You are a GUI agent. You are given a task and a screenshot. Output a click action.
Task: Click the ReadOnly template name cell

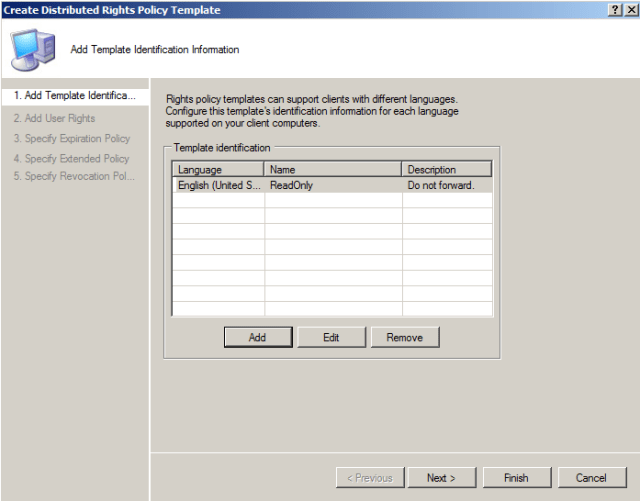tap(333, 185)
